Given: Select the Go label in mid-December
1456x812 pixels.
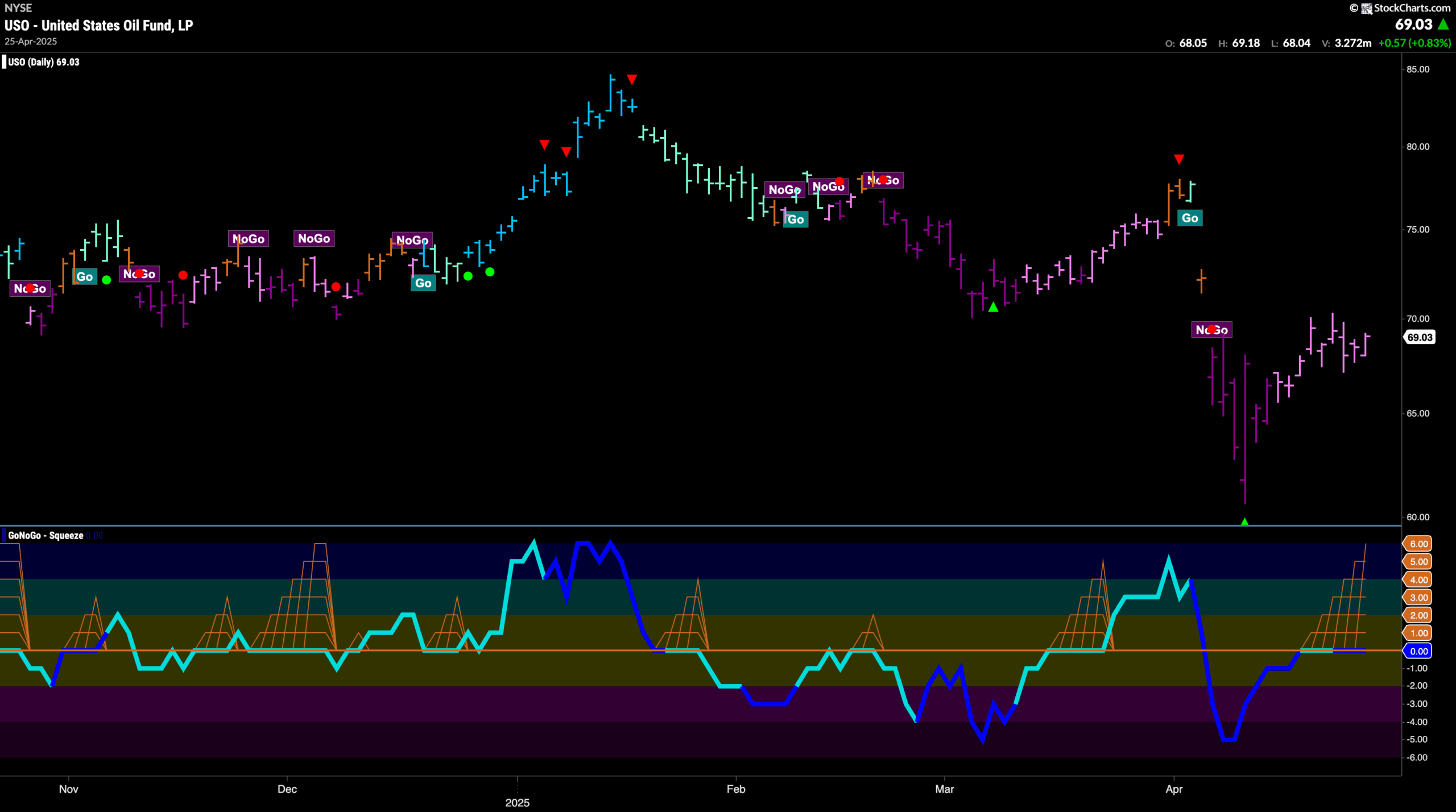Looking at the screenshot, I should coord(423,283).
